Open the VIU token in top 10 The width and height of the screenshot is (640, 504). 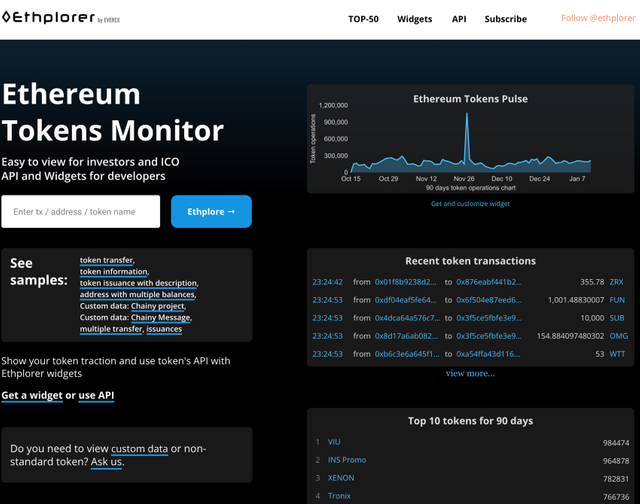click(334, 442)
